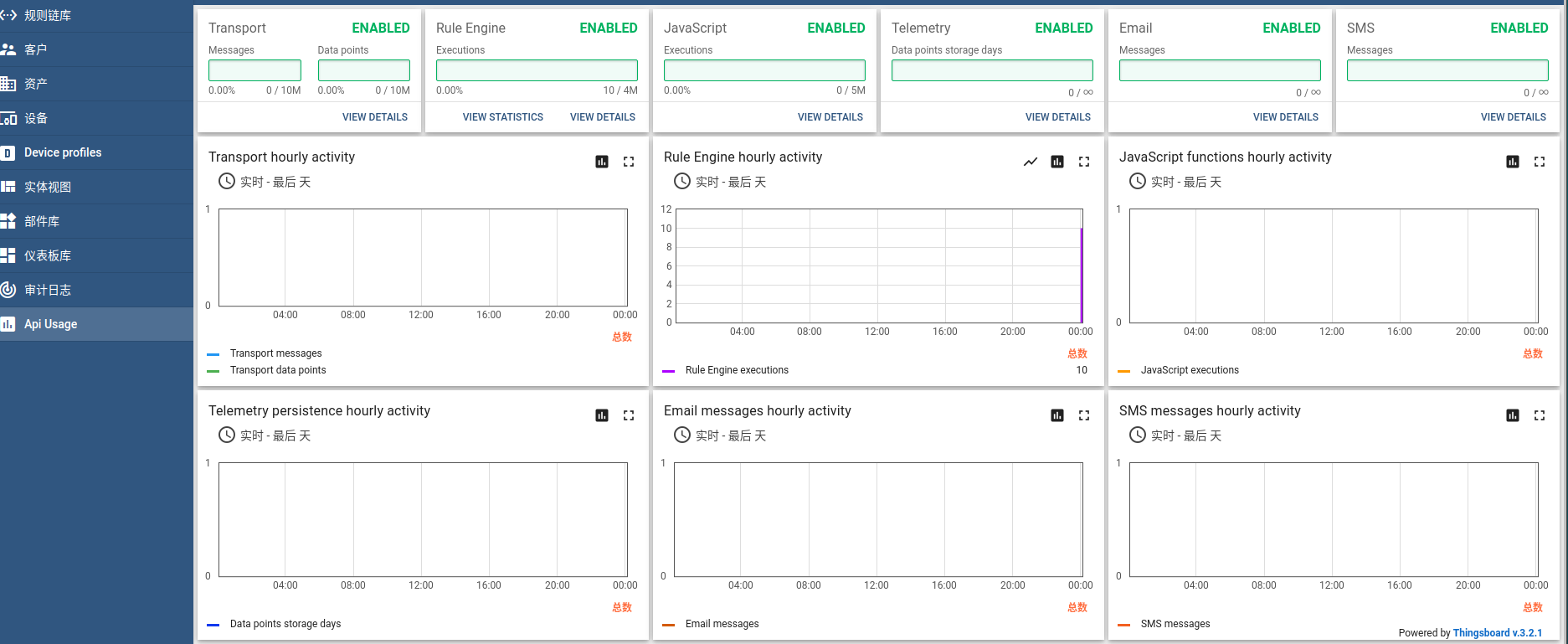Expand the Telemetry persistence widget to fullscreen

[x=629, y=415]
